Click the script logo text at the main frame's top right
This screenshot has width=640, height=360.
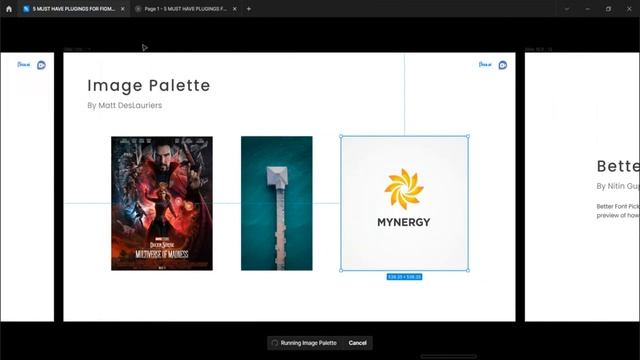pos(485,64)
